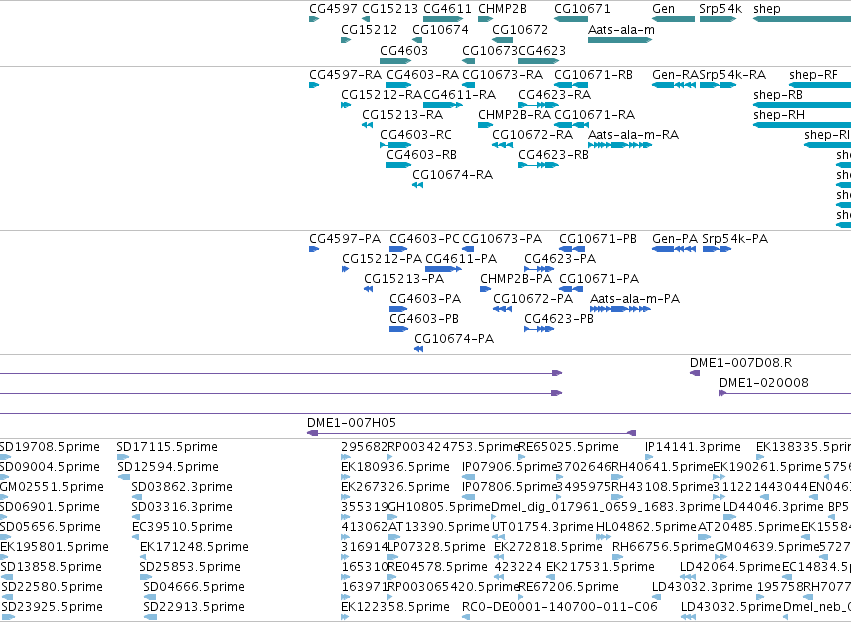Open the Aats-ala-m-PA protein label
This screenshot has height=622, width=851.
pyautogui.click(x=635, y=300)
